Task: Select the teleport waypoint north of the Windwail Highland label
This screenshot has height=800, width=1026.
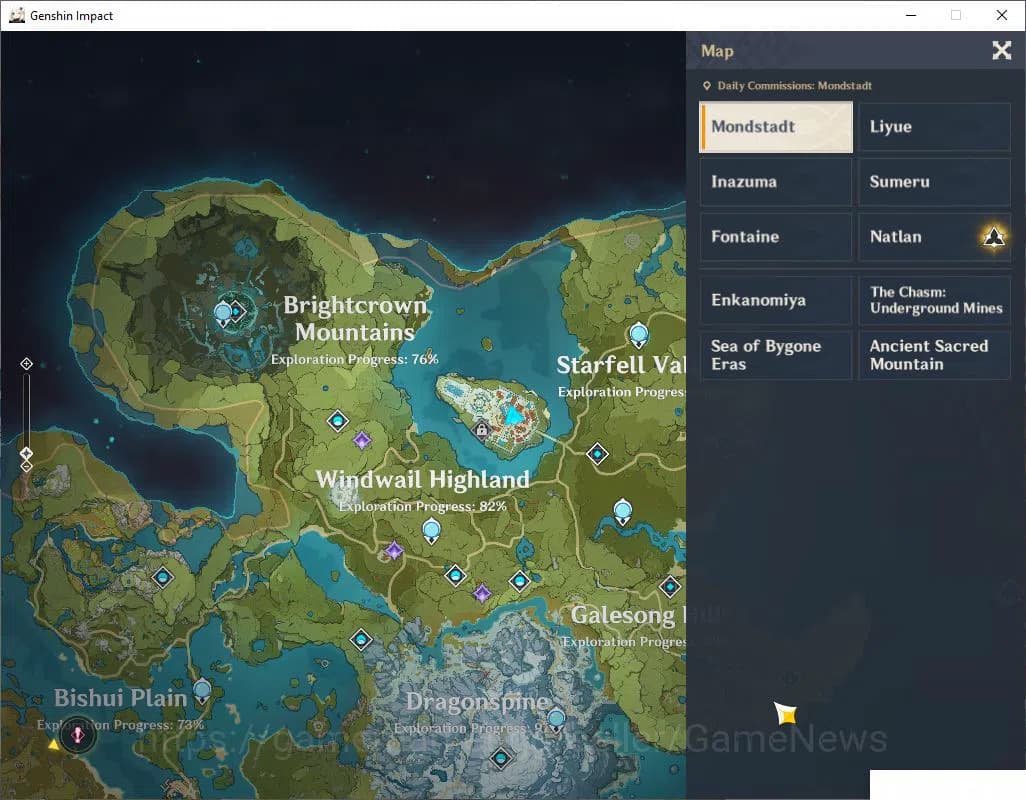Action: (338, 421)
